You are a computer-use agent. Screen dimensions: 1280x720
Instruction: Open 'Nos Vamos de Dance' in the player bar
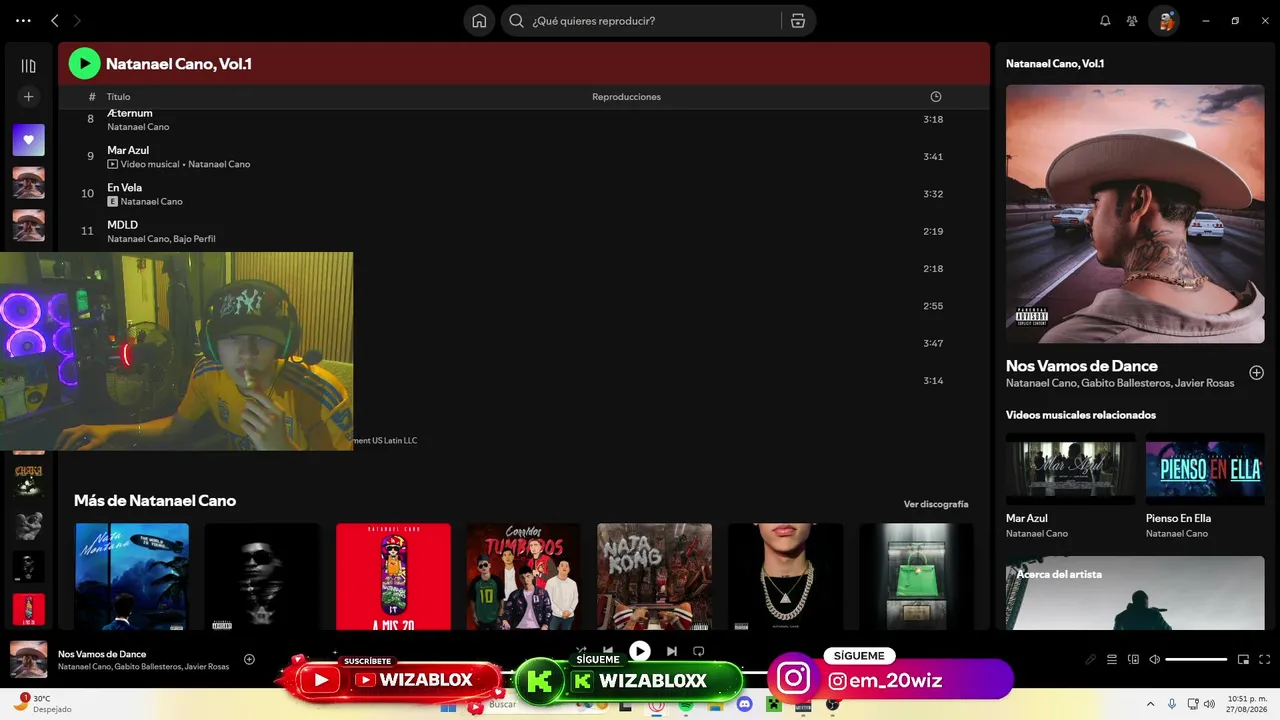click(x=102, y=654)
